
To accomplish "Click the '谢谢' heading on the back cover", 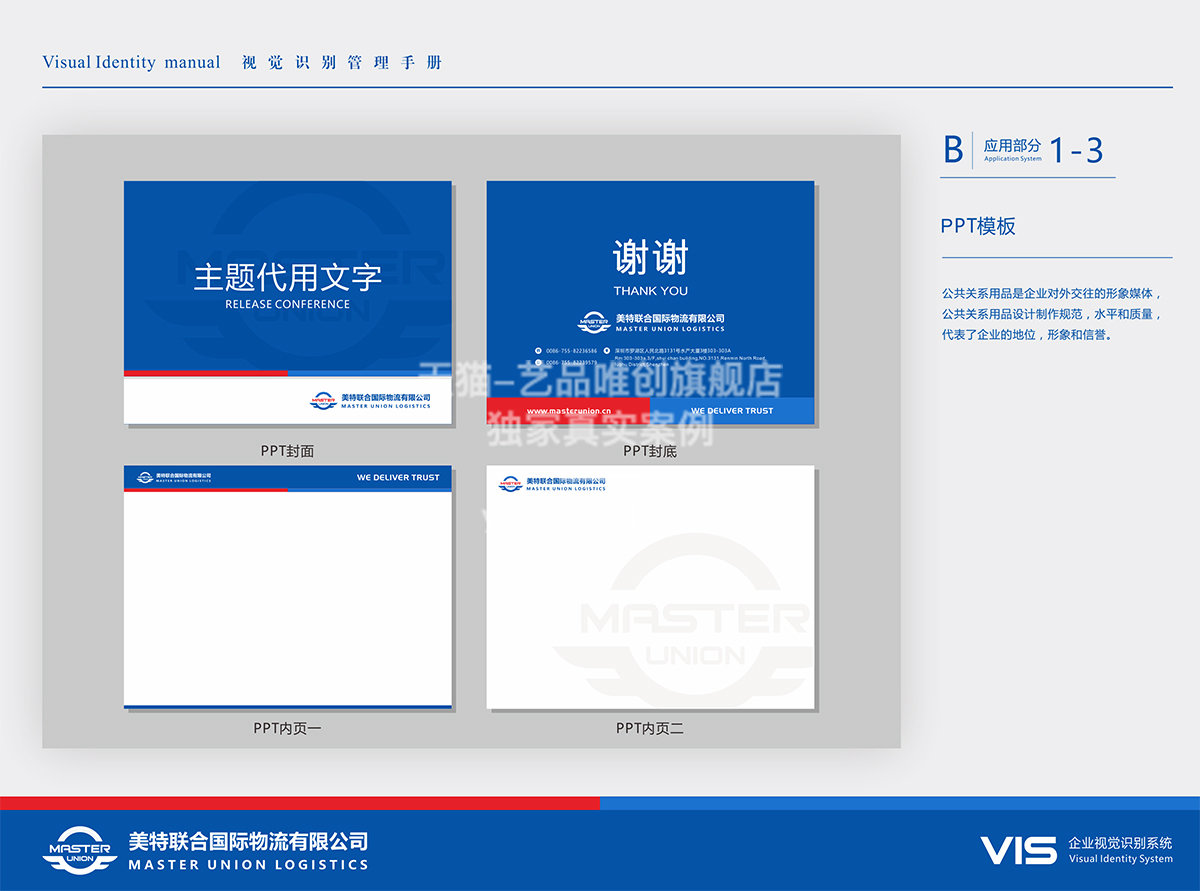I will coord(651,258).
